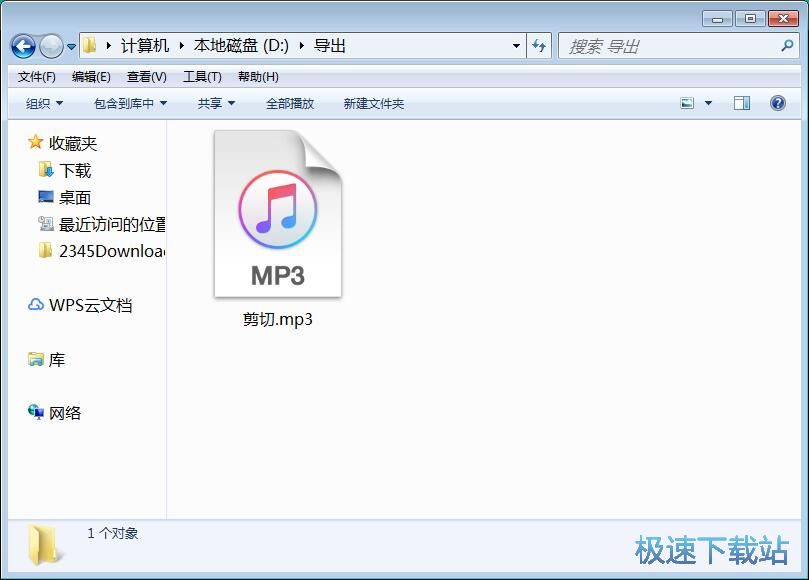809x580 pixels.
Task: Expand the chevron before 计算机
Action: [108, 46]
